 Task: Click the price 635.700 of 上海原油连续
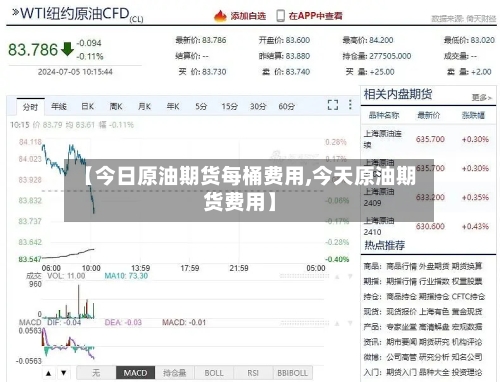430,139
